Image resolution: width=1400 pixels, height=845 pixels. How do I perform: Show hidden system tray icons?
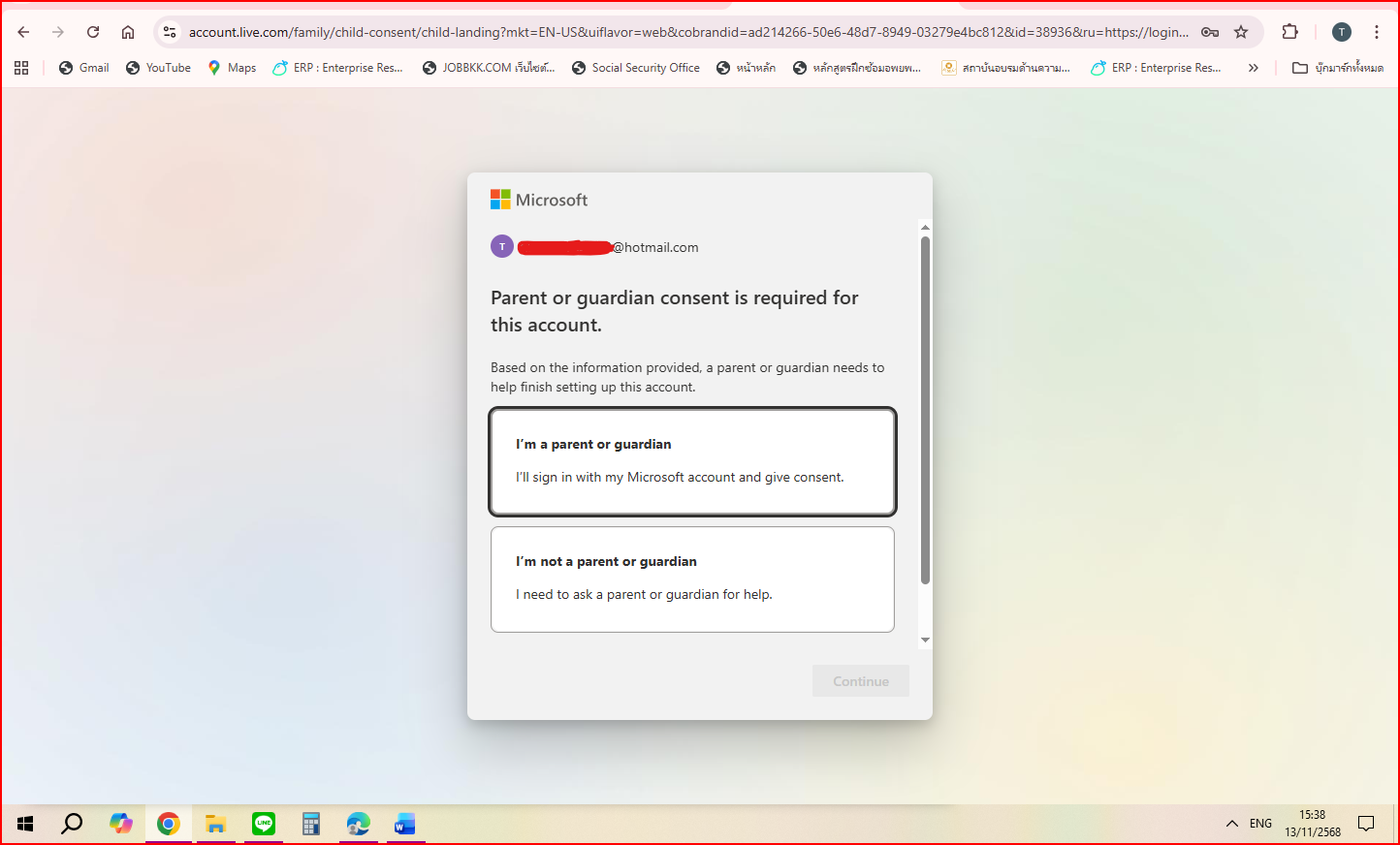(1231, 824)
